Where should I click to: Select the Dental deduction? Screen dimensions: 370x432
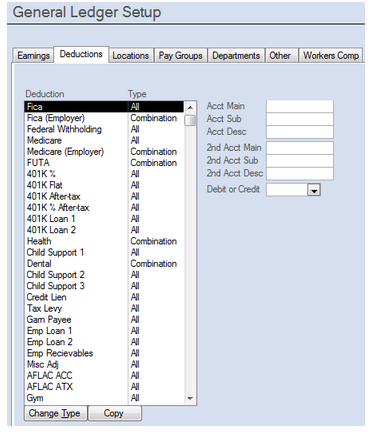[104, 264]
